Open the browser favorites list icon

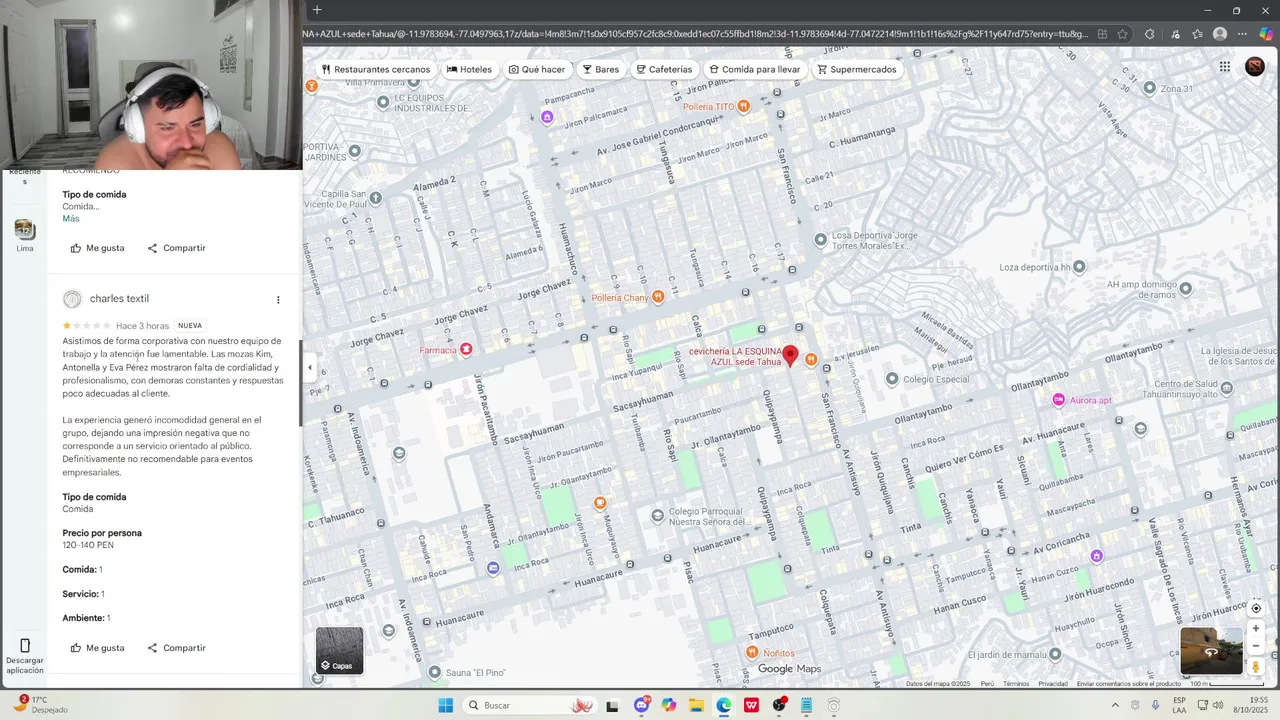click(x=1197, y=34)
